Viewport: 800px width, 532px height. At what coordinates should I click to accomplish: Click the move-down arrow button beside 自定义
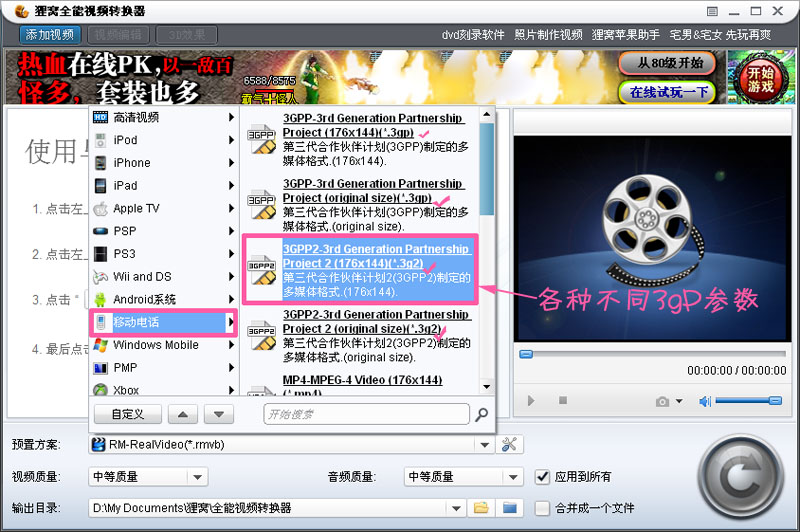tap(219, 414)
